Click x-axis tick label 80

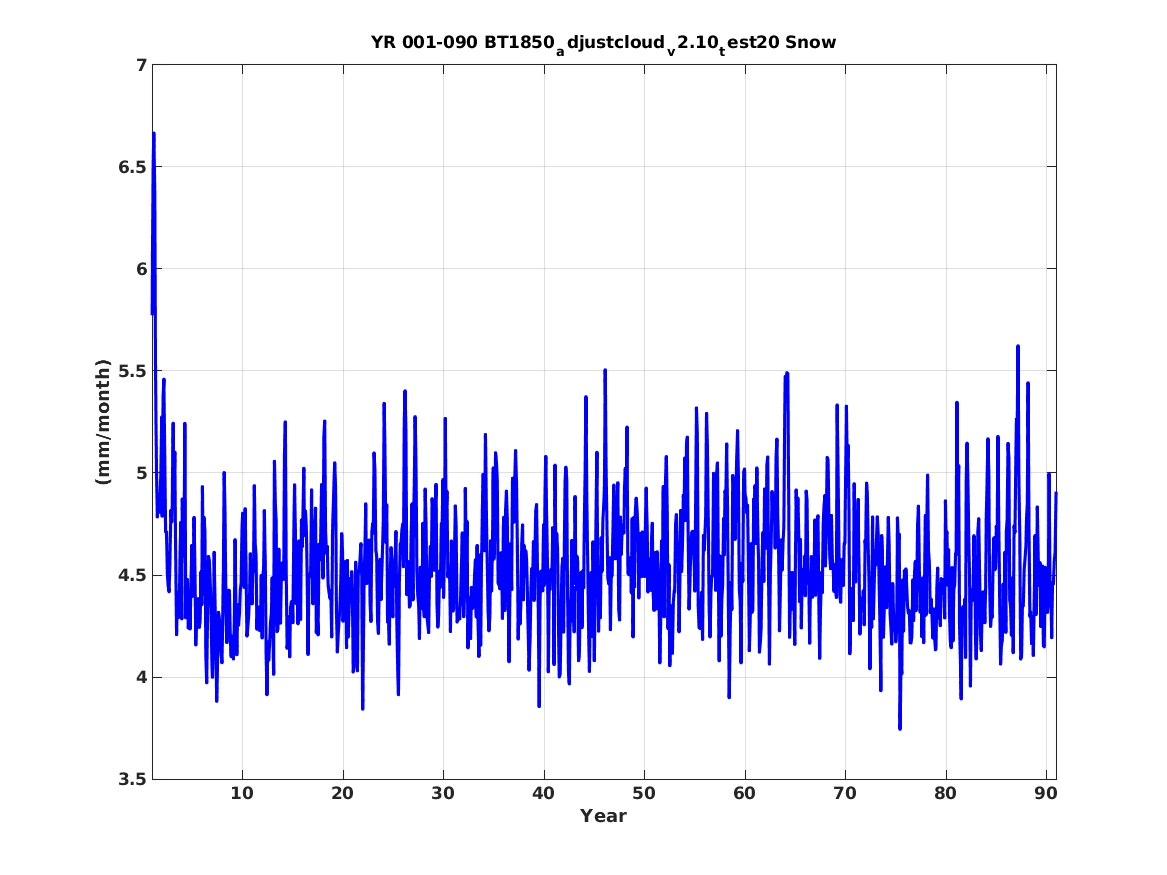945,794
